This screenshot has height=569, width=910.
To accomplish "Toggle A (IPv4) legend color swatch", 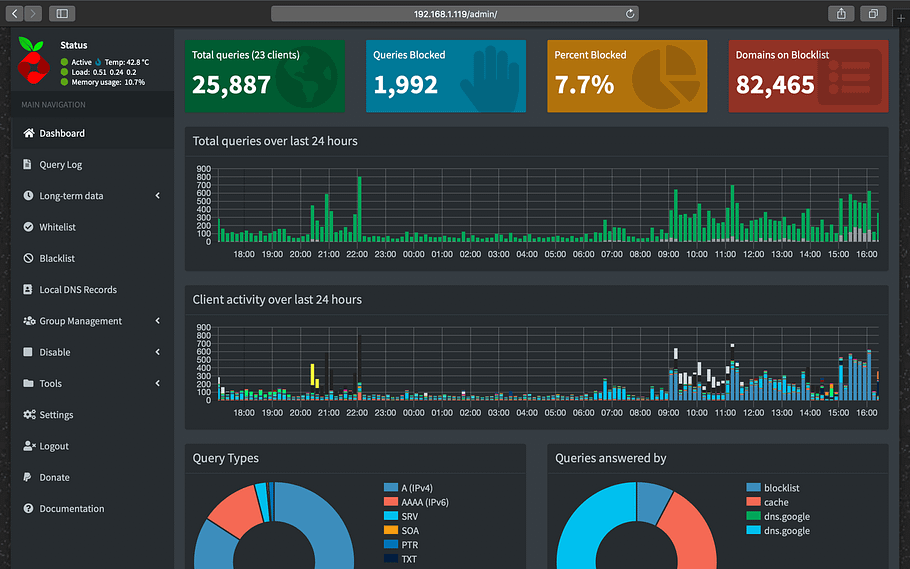I will [391, 488].
